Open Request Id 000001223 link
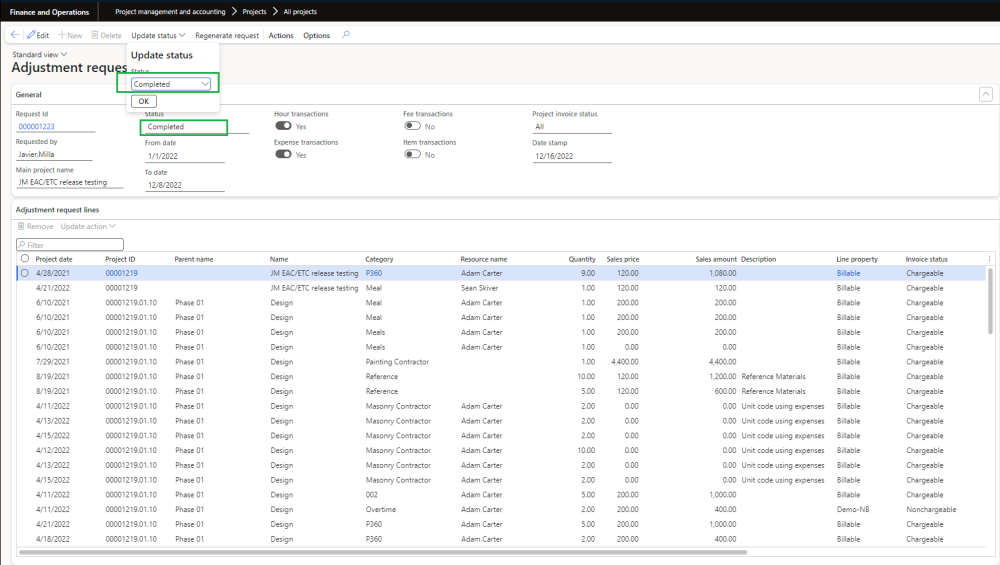 click(x=37, y=127)
